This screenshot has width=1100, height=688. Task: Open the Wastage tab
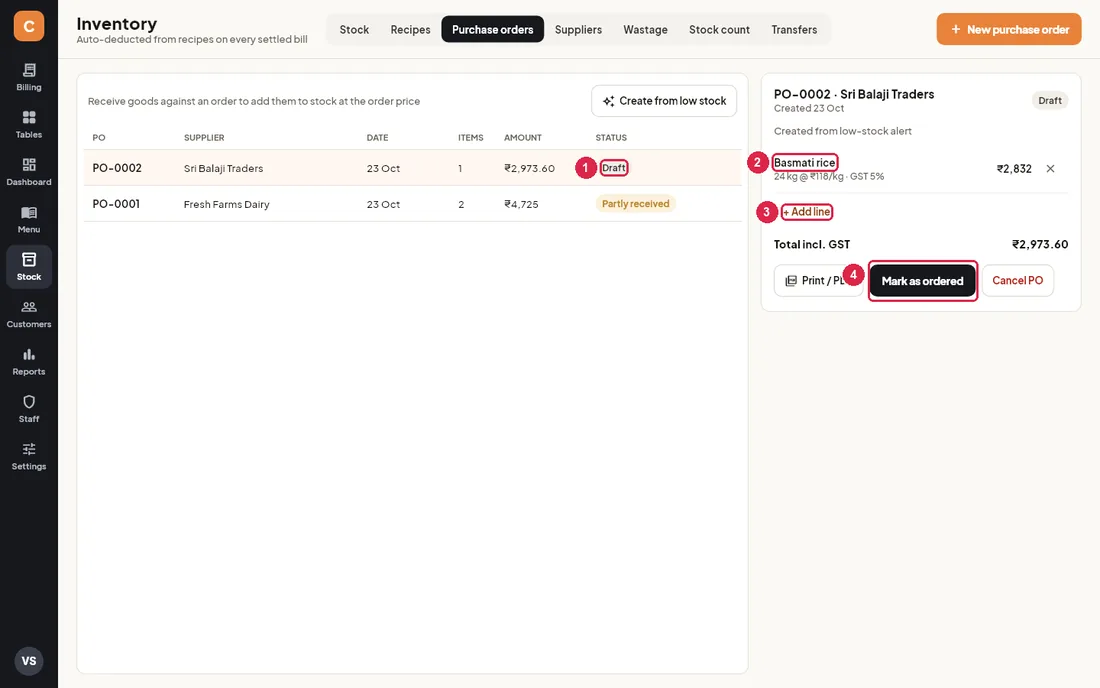coord(645,29)
